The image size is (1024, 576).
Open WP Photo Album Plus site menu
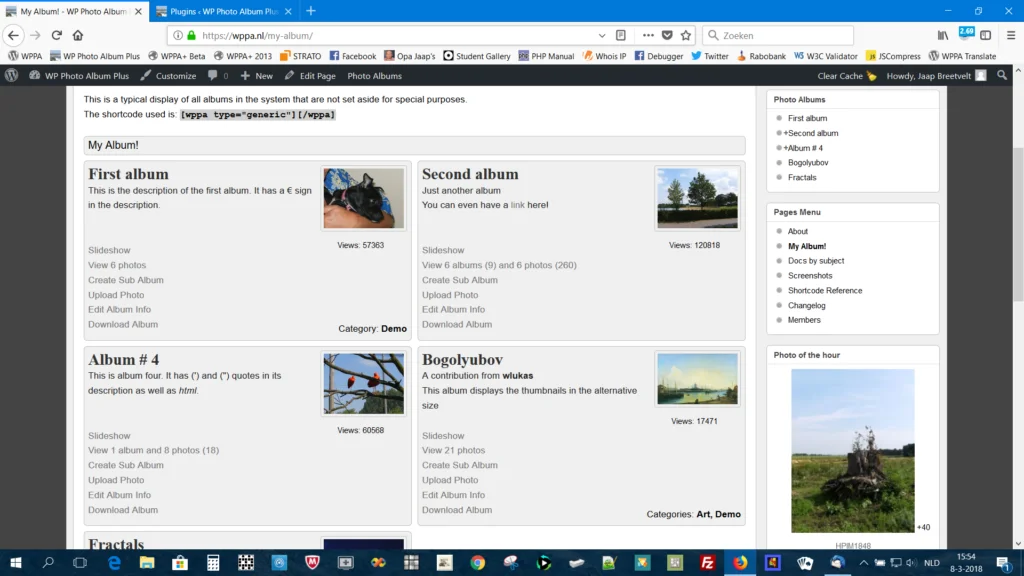(x=79, y=76)
